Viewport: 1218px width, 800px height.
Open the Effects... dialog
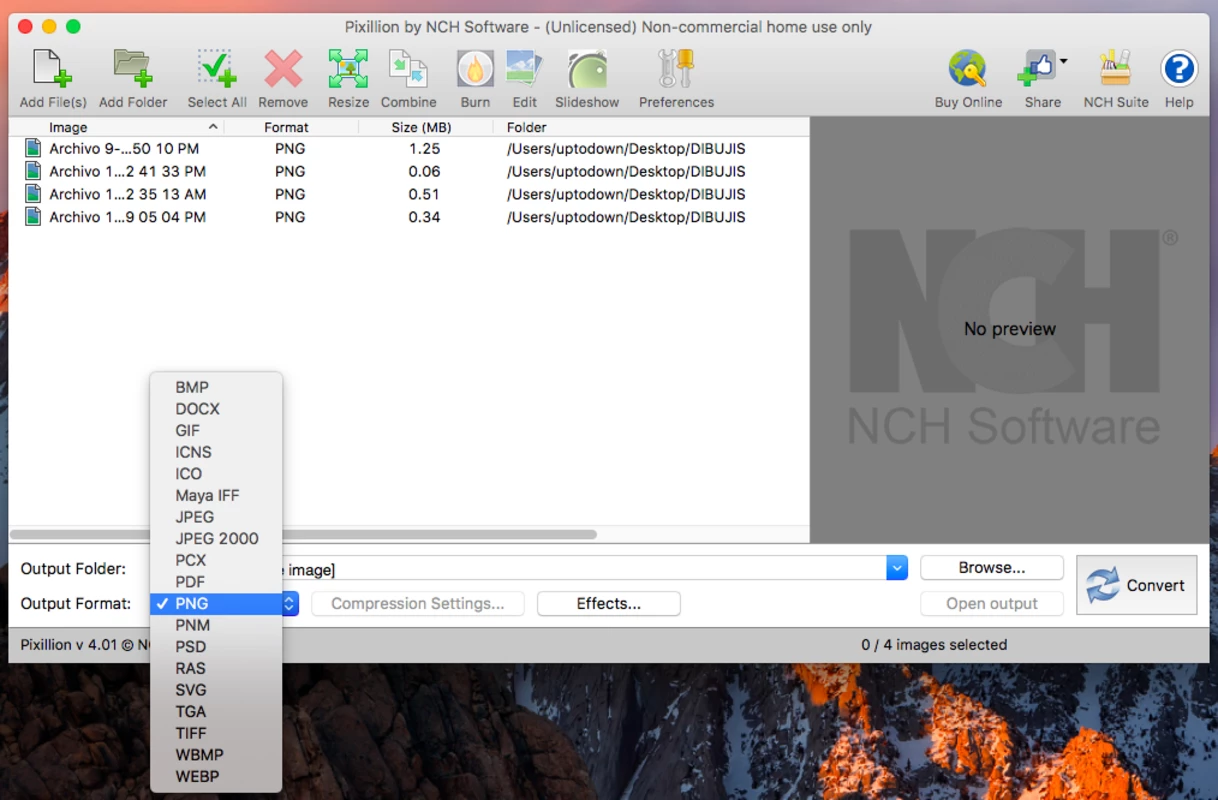pos(609,604)
